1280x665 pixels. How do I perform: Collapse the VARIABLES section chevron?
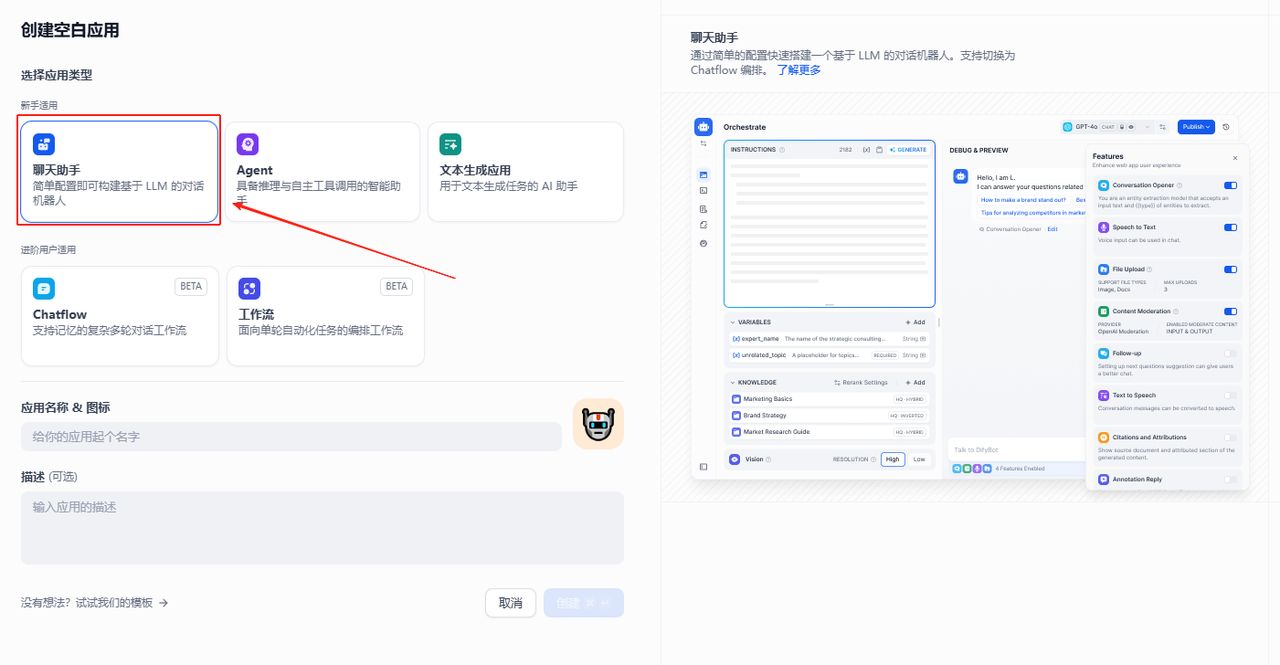click(x=733, y=323)
